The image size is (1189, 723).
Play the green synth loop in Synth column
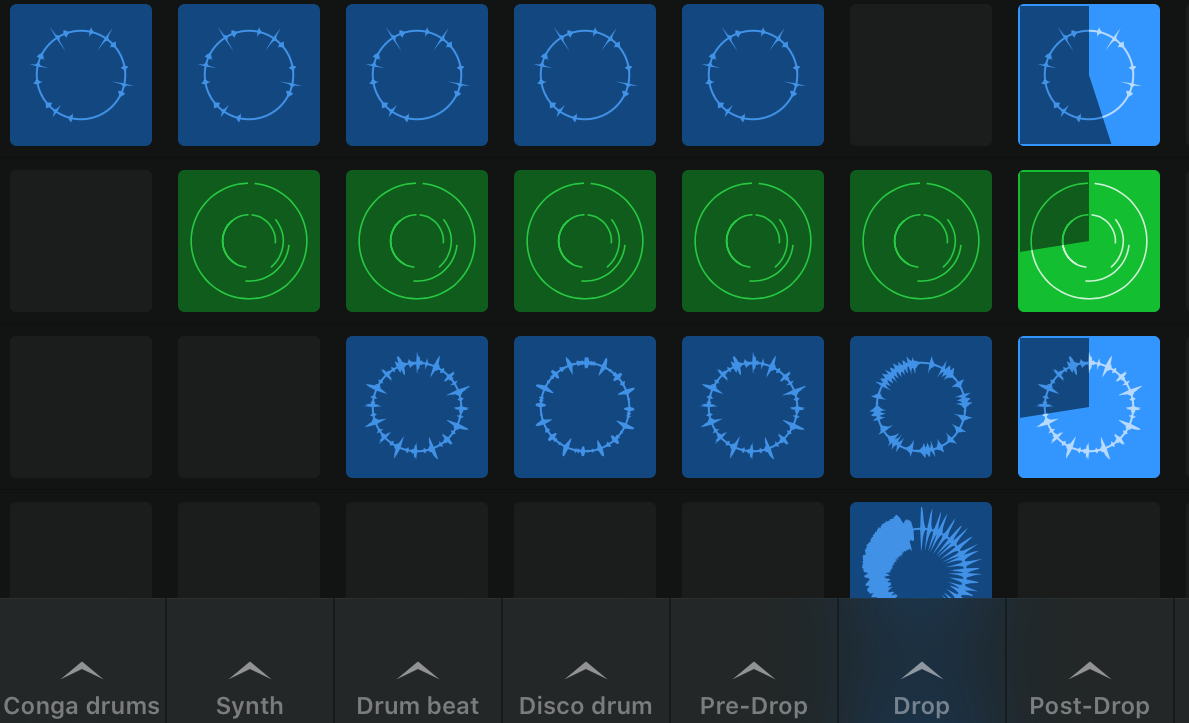click(x=249, y=241)
